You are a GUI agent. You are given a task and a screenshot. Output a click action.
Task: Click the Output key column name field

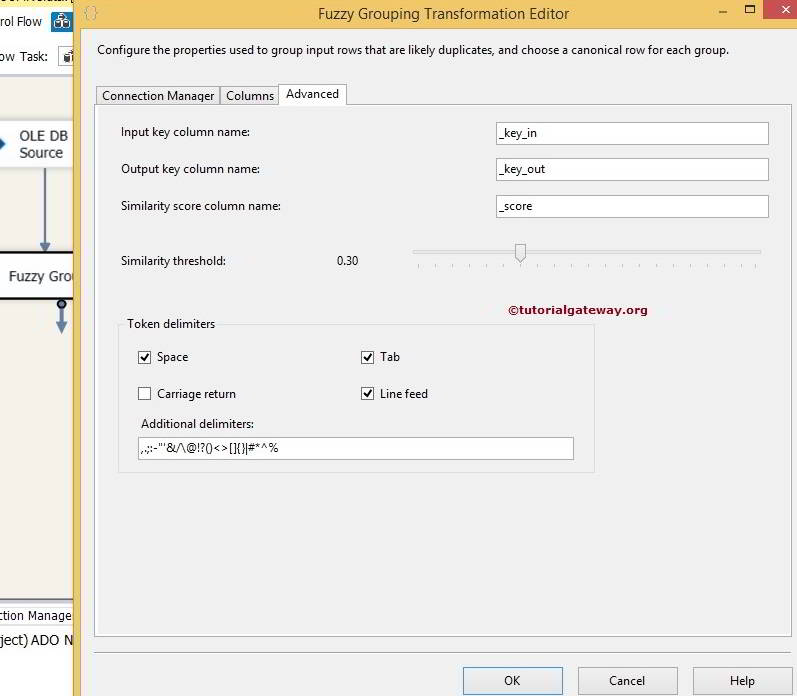click(632, 169)
